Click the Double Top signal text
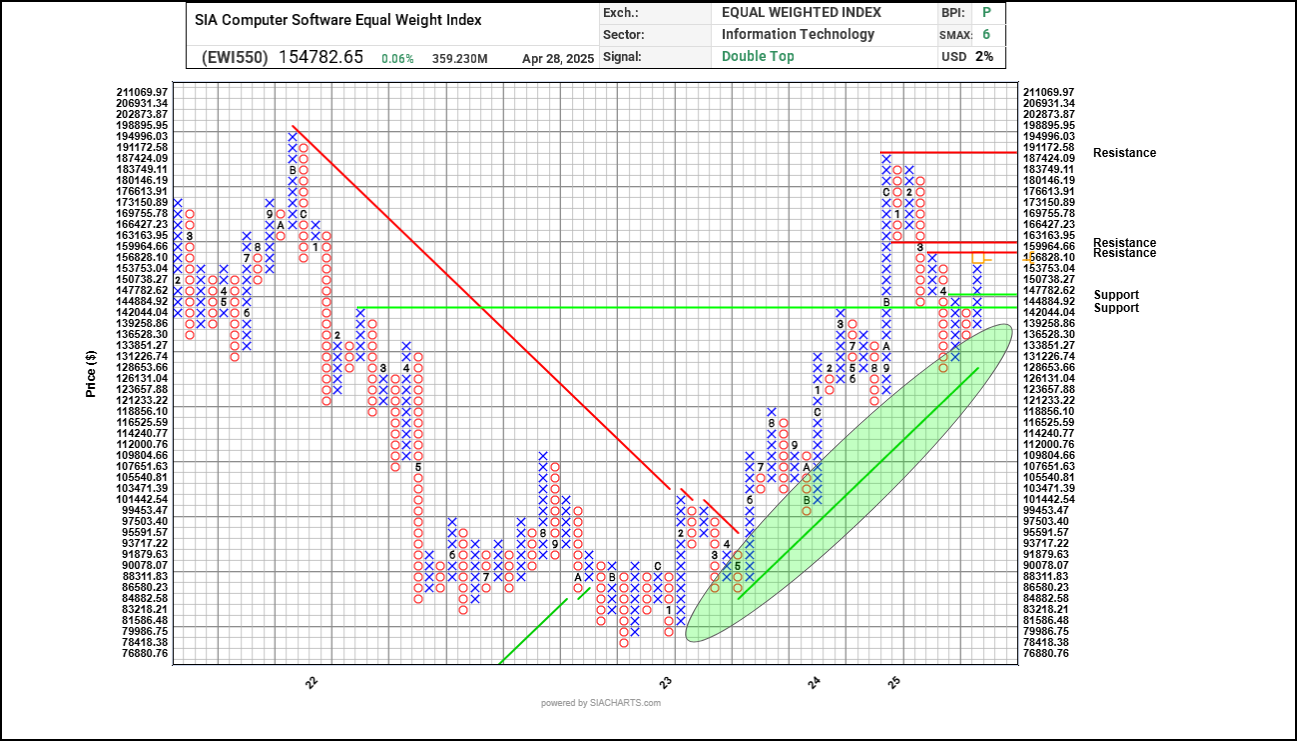Viewport: 1297px width, 741px height. click(x=758, y=56)
